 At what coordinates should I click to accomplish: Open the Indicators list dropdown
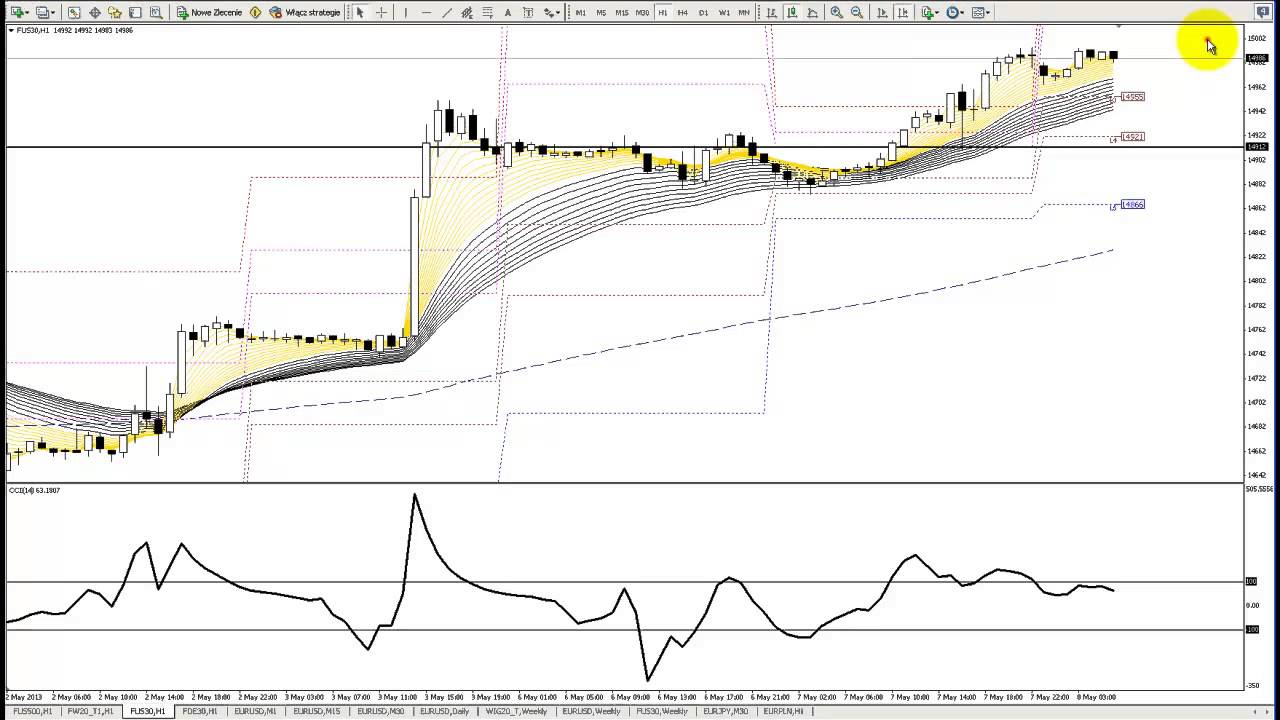(929, 12)
